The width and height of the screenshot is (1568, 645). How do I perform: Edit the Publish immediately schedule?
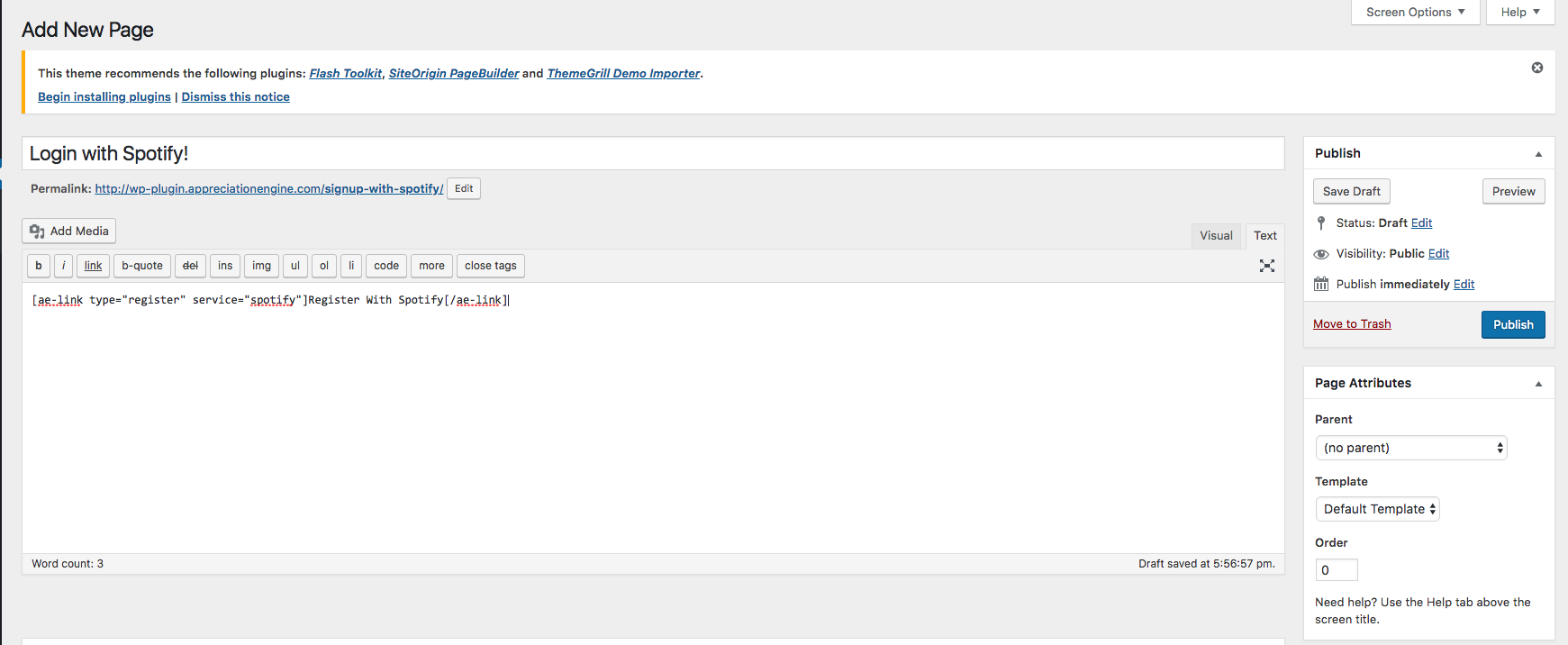click(1464, 285)
